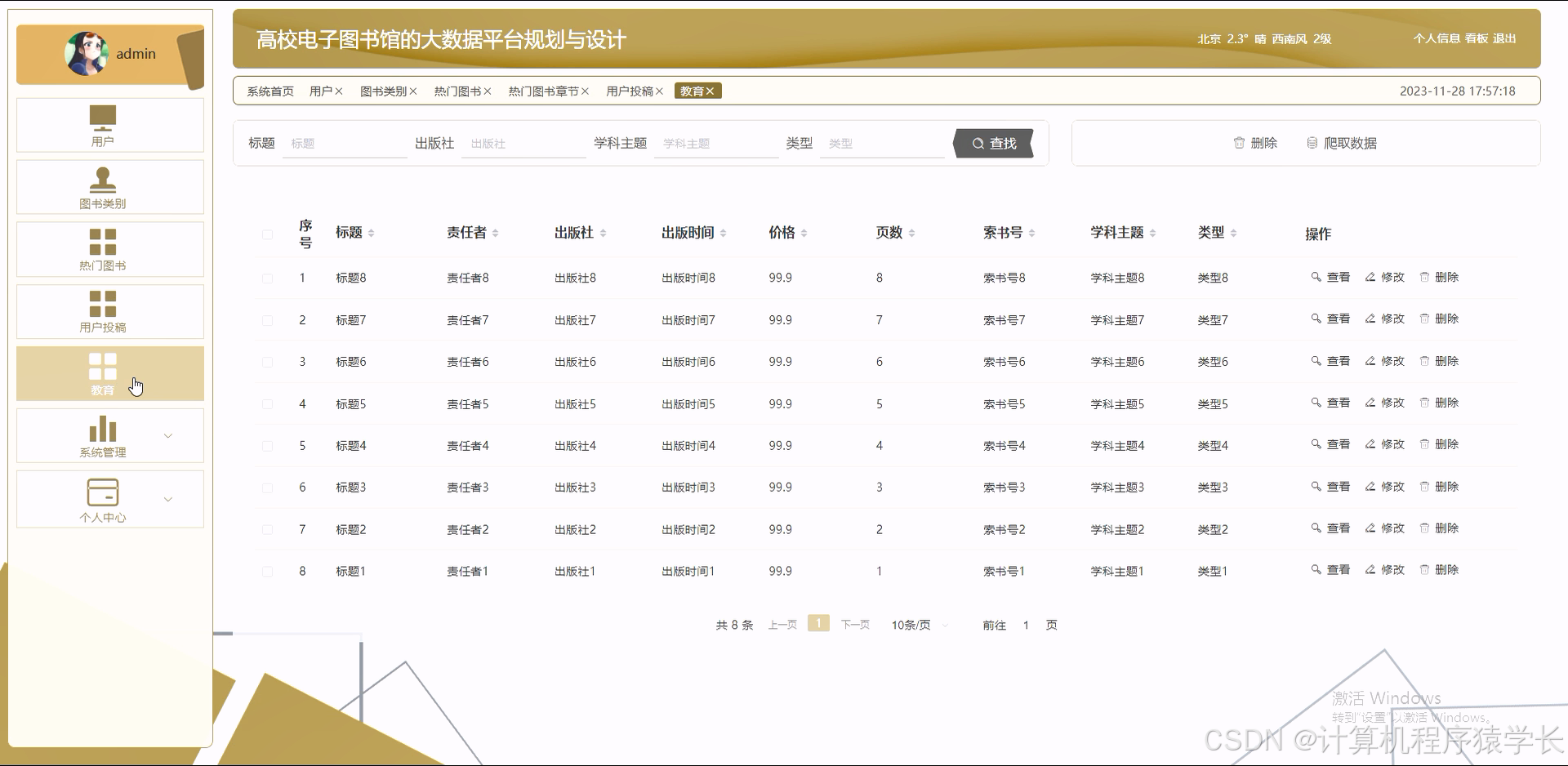
Task: Click the trash icon in toolbar 删除
Action: point(1239,143)
